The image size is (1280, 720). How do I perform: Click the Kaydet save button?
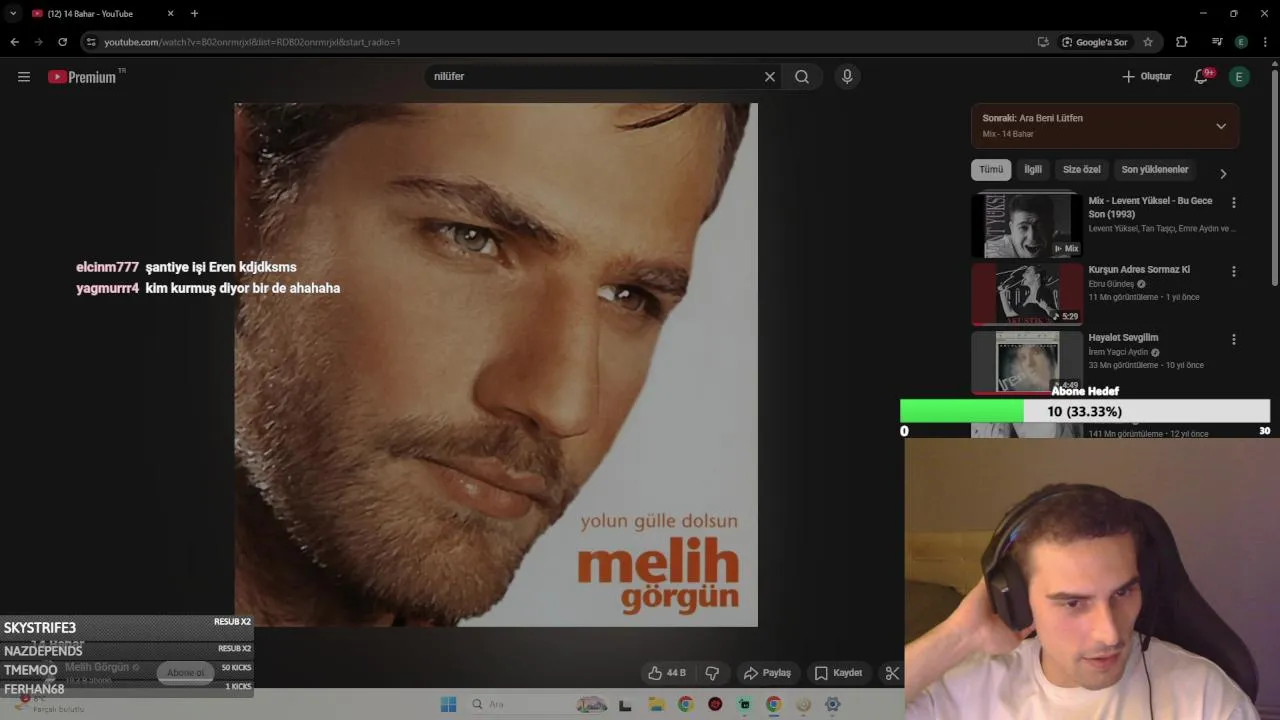click(x=838, y=673)
